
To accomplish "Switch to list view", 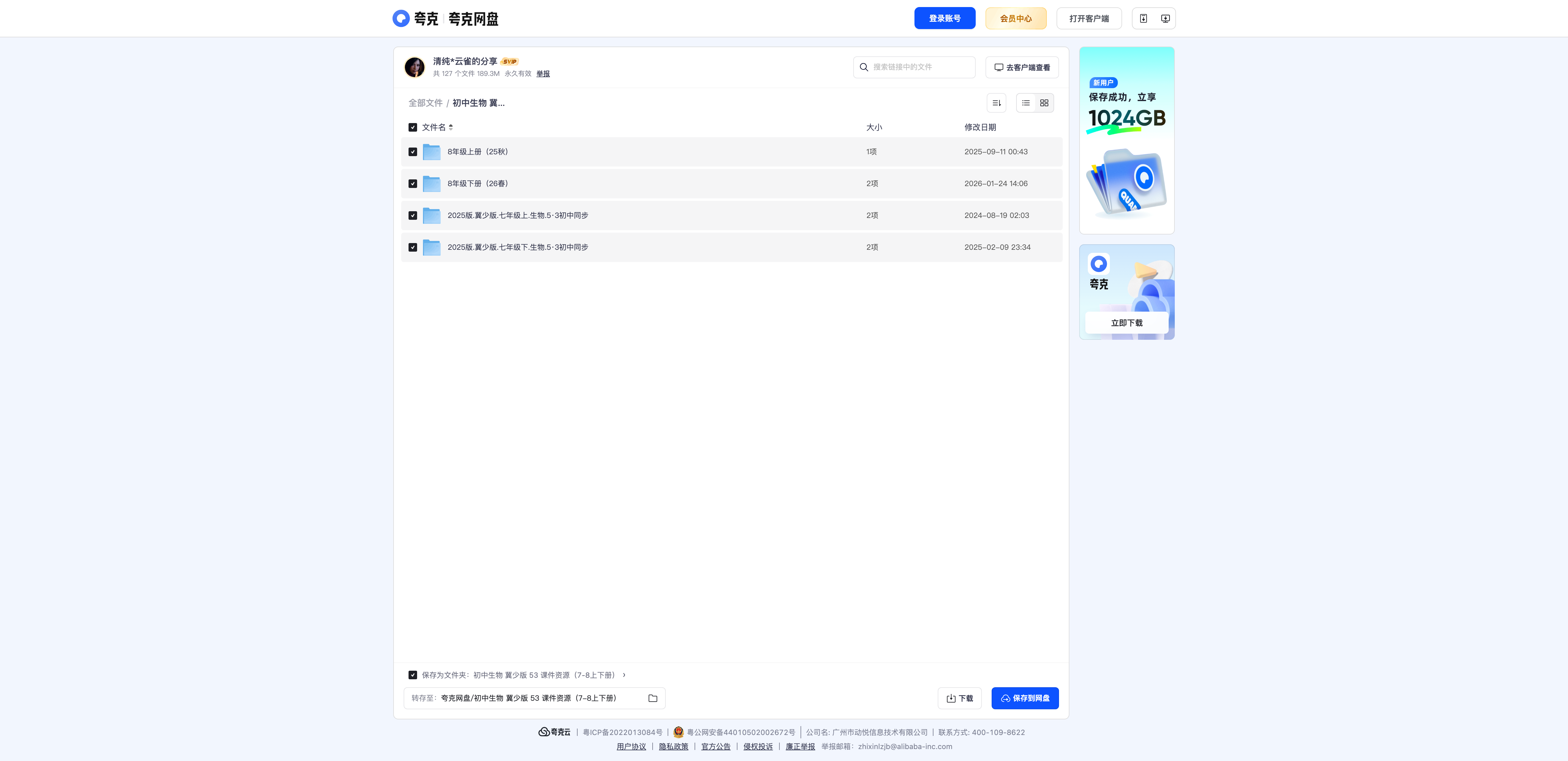I will coord(1026,103).
